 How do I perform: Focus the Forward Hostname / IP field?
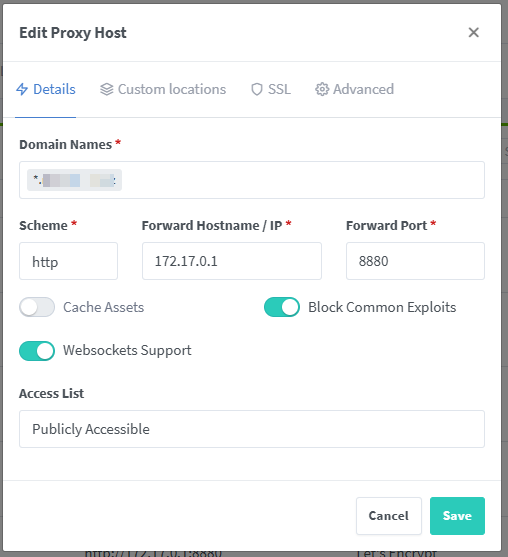click(x=232, y=261)
